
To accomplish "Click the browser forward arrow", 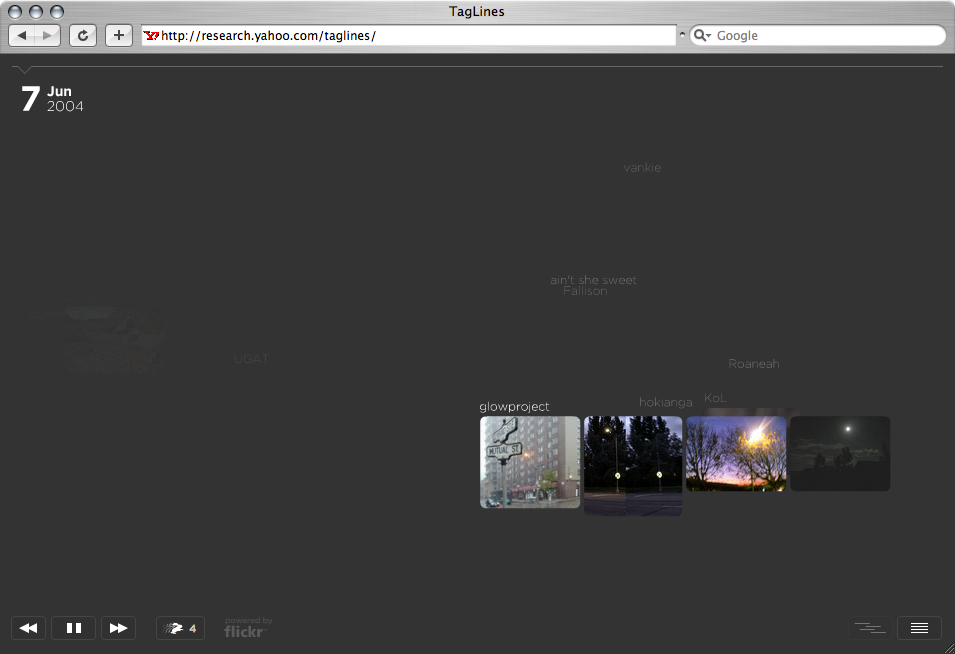I will pyautogui.click(x=47, y=35).
